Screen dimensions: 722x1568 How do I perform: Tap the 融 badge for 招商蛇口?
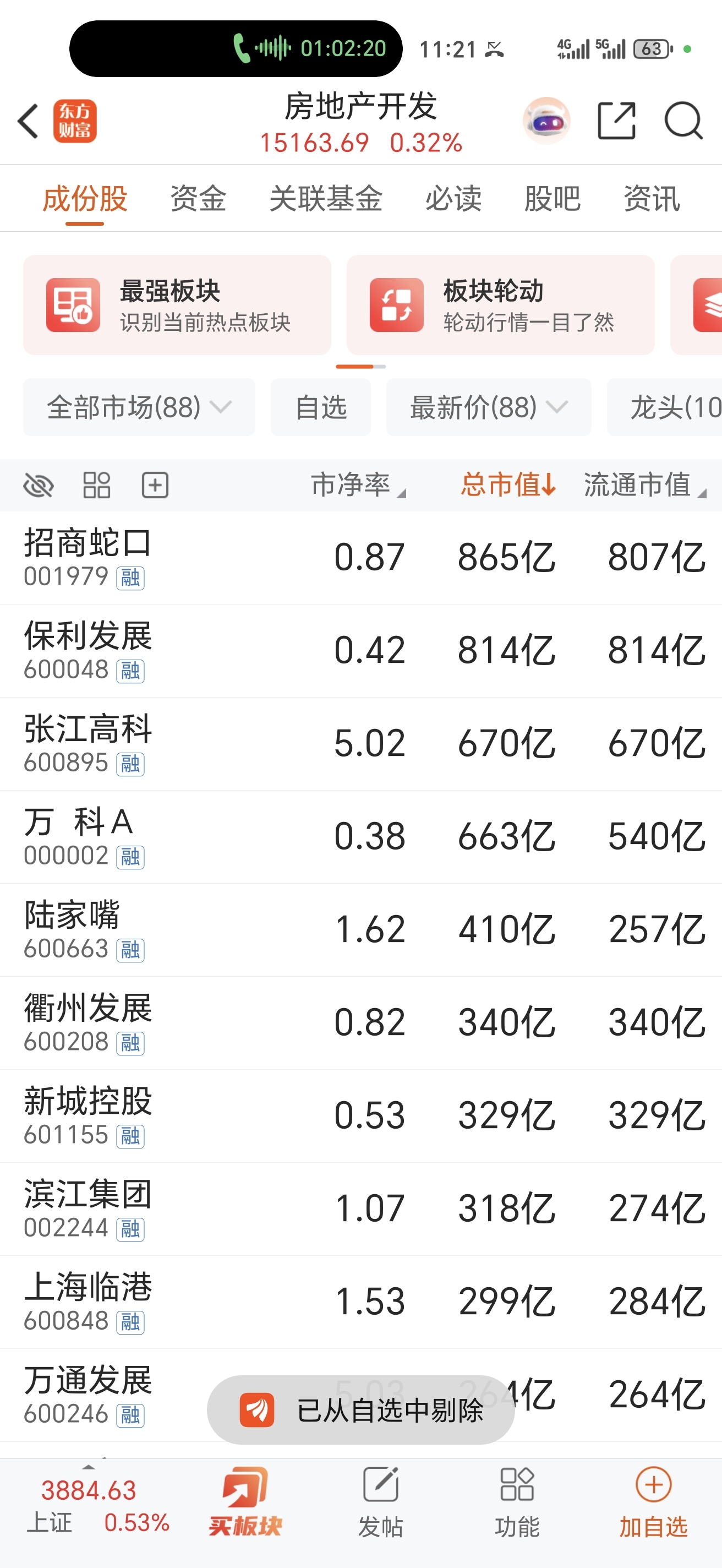pyautogui.click(x=130, y=578)
